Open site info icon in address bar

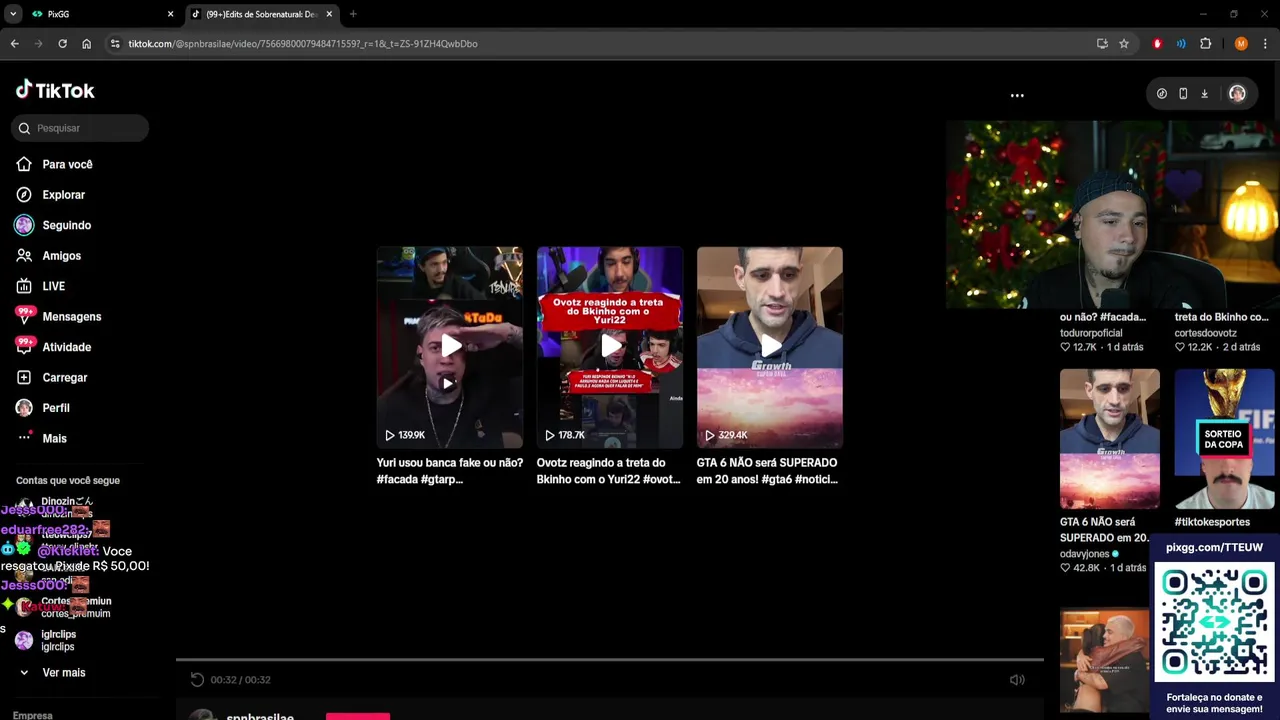coord(115,44)
